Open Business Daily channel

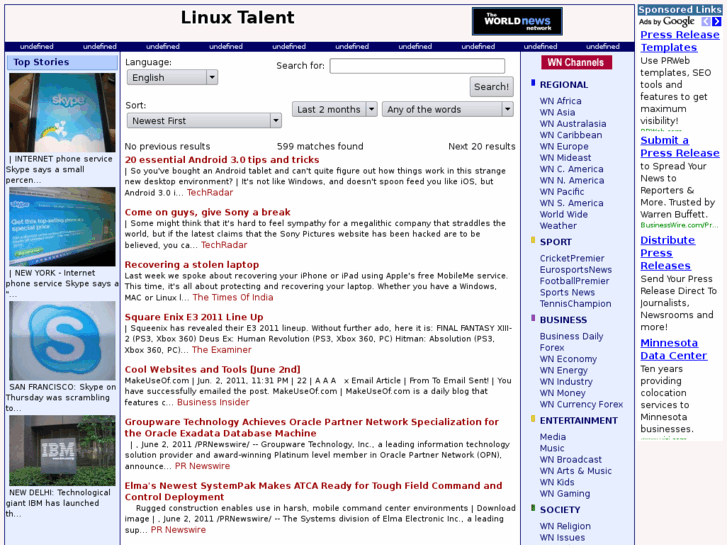tap(571, 336)
